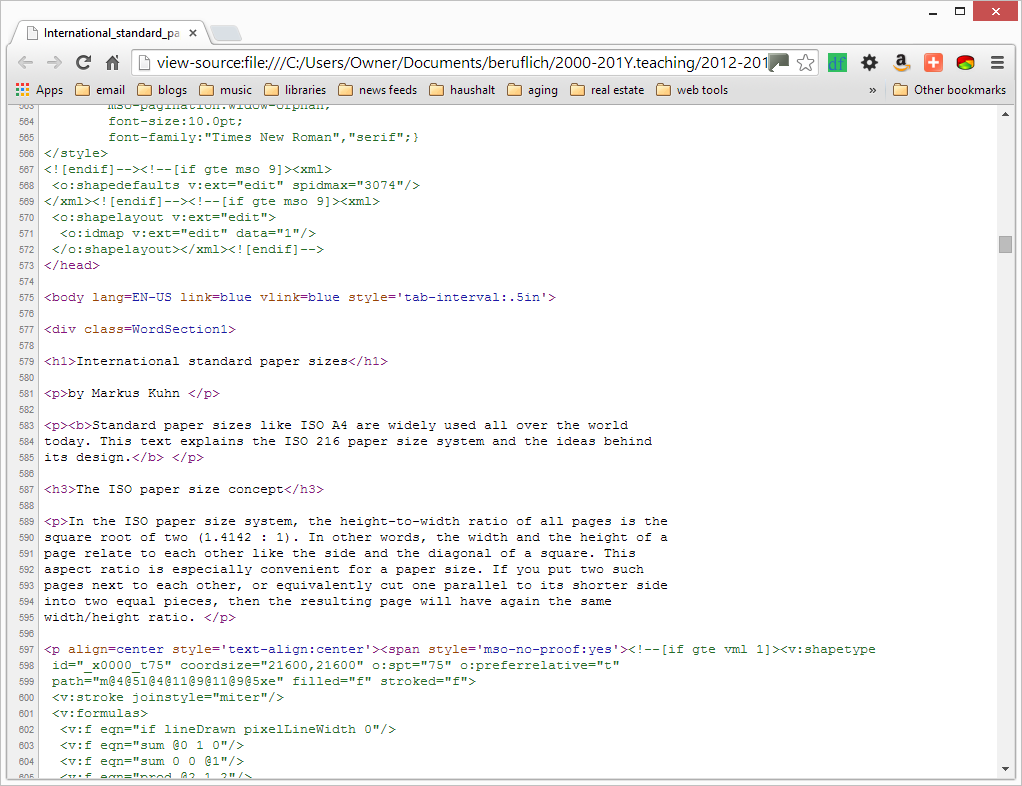Click the orange plus extension icon
Image resolution: width=1022 pixels, height=786 pixels.
(933, 62)
